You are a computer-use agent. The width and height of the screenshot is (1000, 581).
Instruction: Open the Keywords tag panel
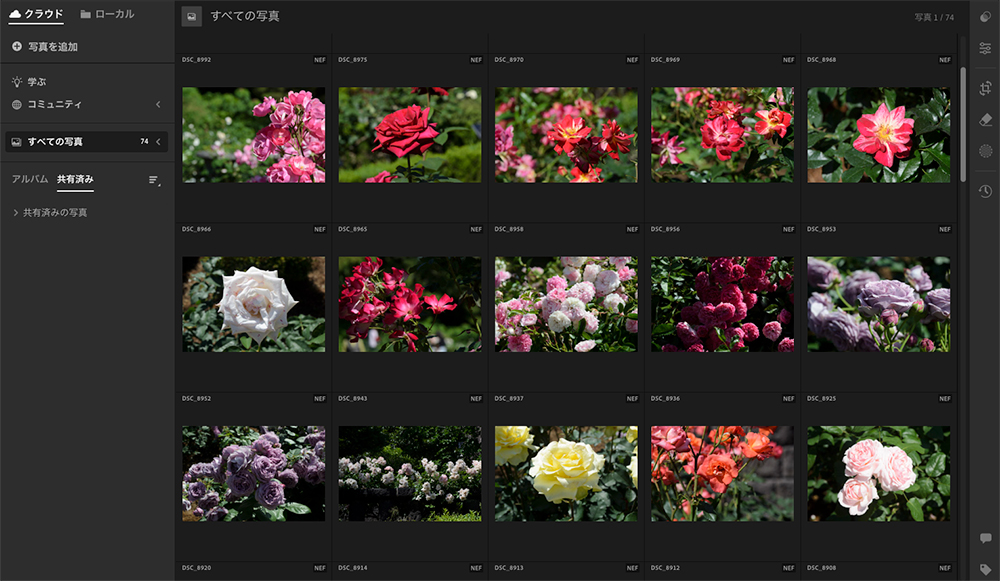(x=985, y=569)
